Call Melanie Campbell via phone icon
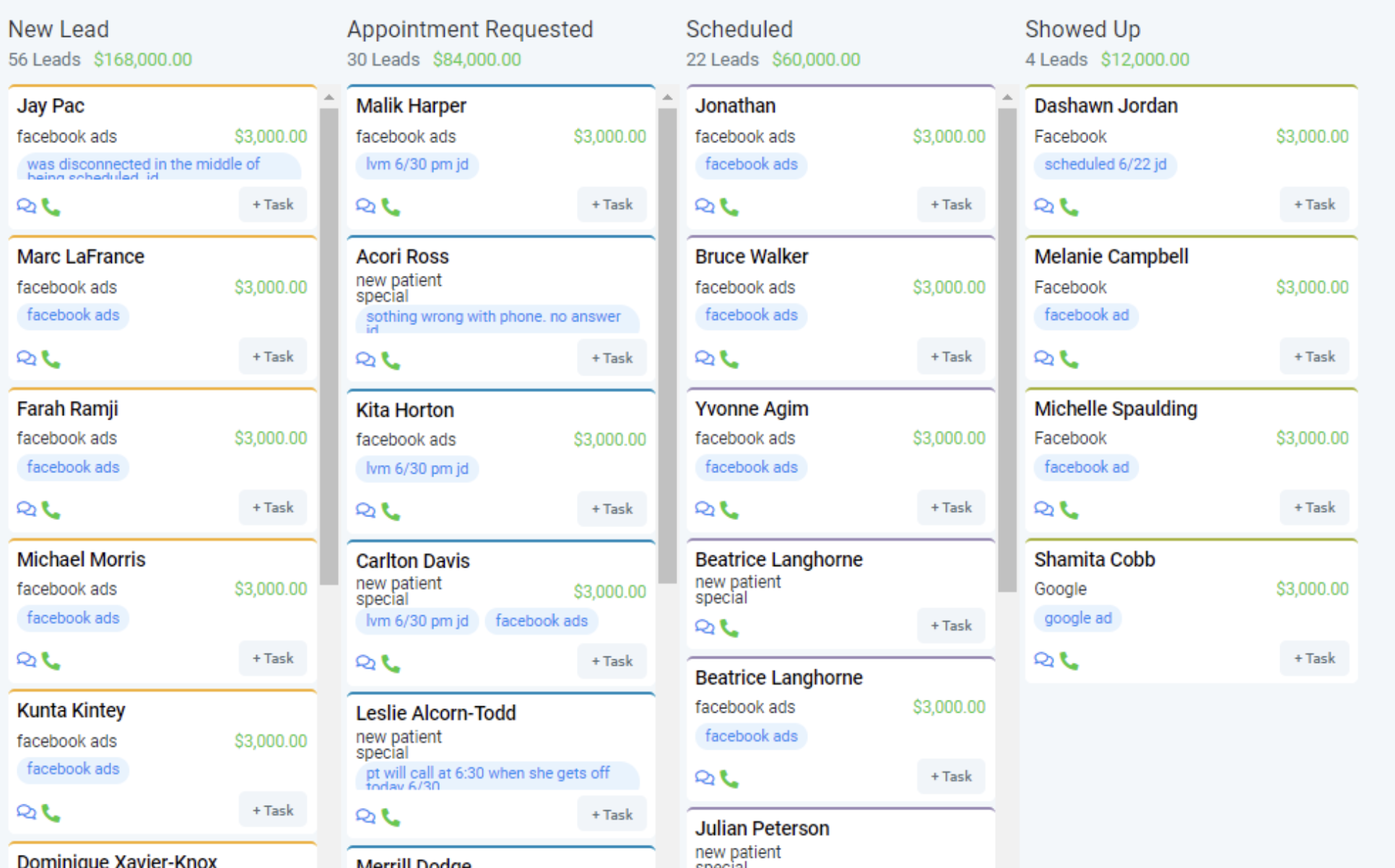The width and height of the screenshot is (1395, 868). coord(1069,359)
